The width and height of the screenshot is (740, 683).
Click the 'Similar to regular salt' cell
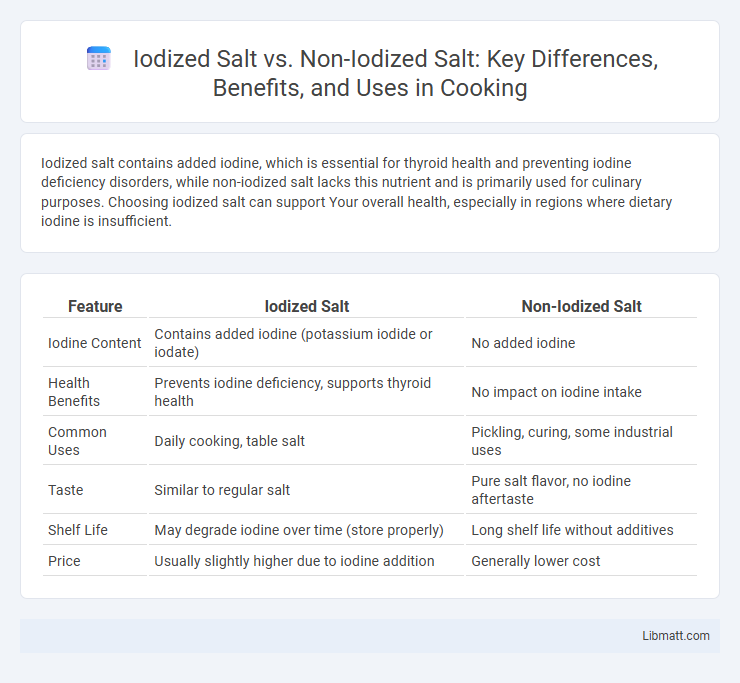click(x=306, y=490)
